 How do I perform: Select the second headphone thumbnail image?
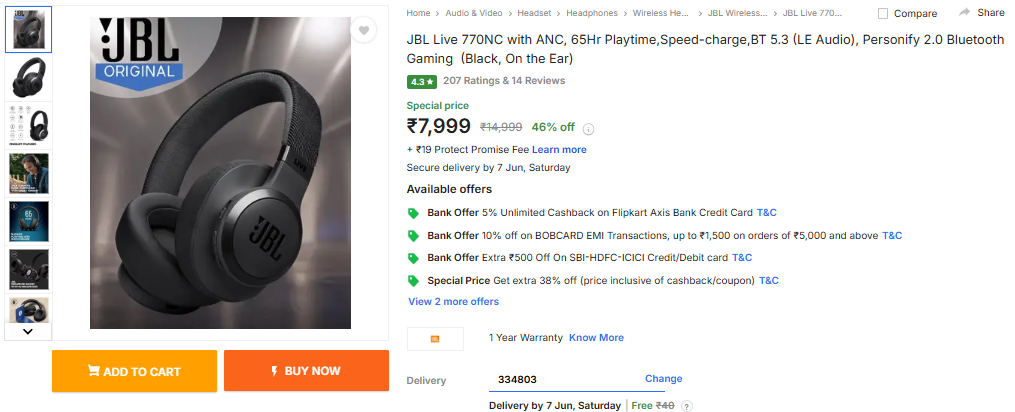click(x=28, y=78)
